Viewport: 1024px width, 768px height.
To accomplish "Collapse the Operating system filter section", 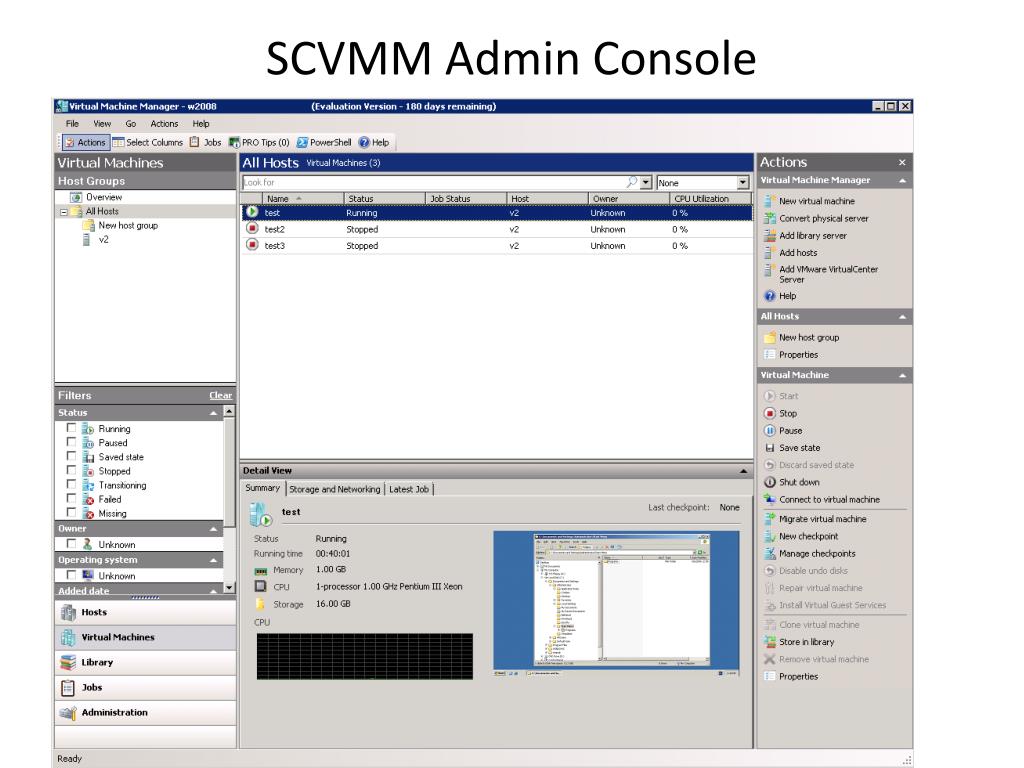I will (214, 560).
